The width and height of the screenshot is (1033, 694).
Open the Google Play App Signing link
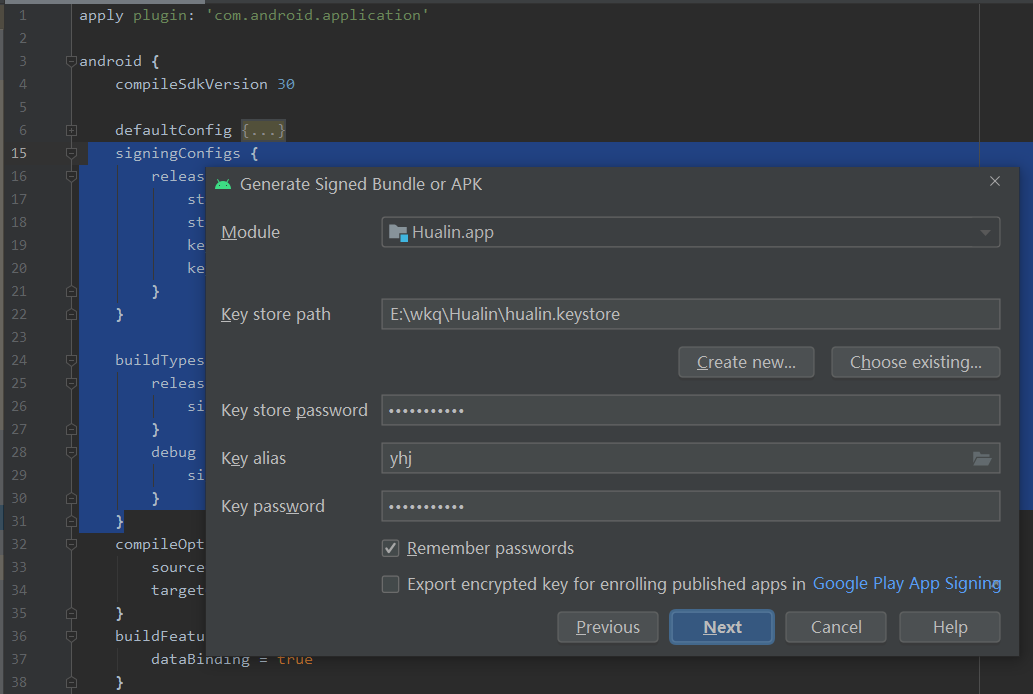point(906,584)
